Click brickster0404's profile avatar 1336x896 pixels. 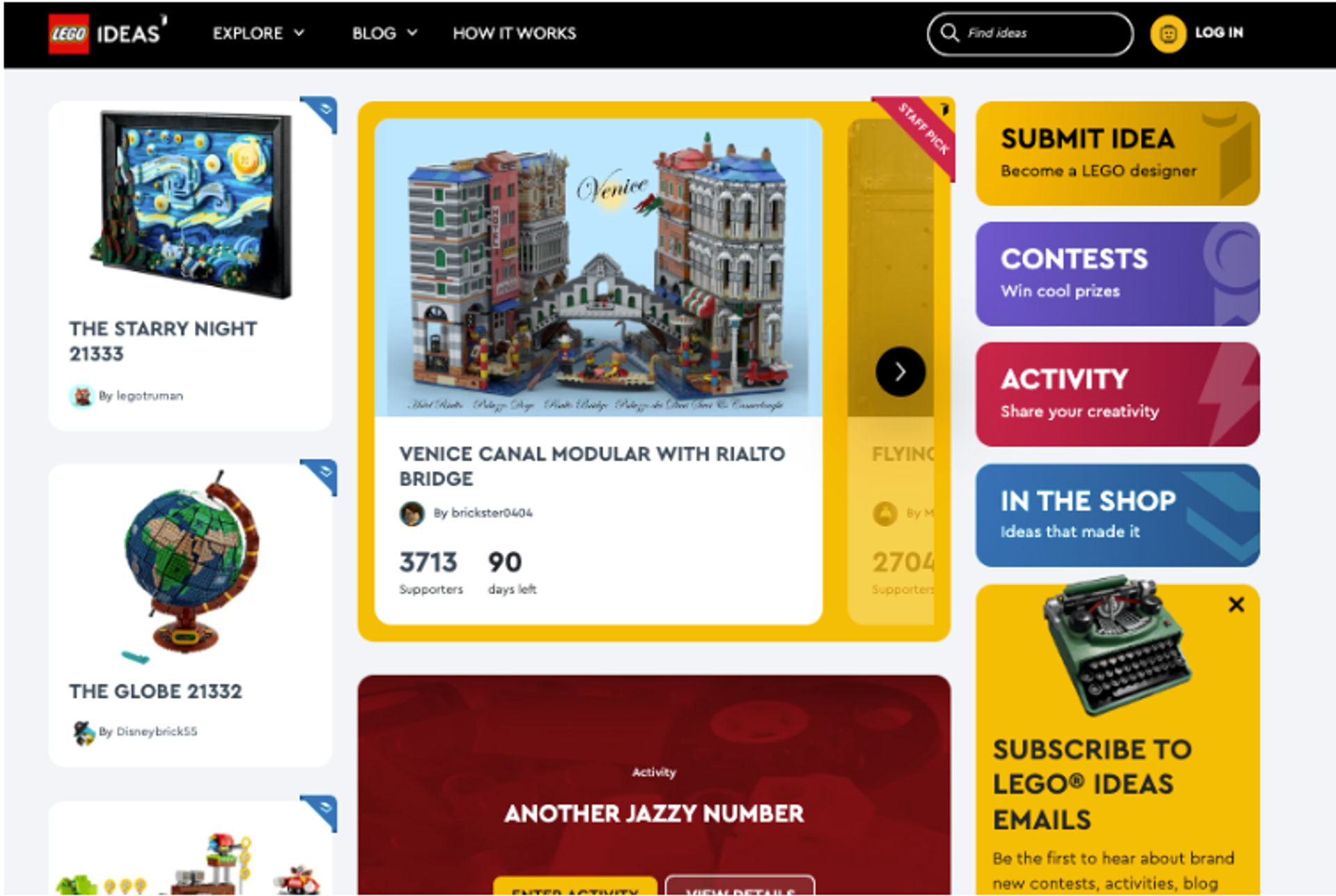(x=412, y=513)
